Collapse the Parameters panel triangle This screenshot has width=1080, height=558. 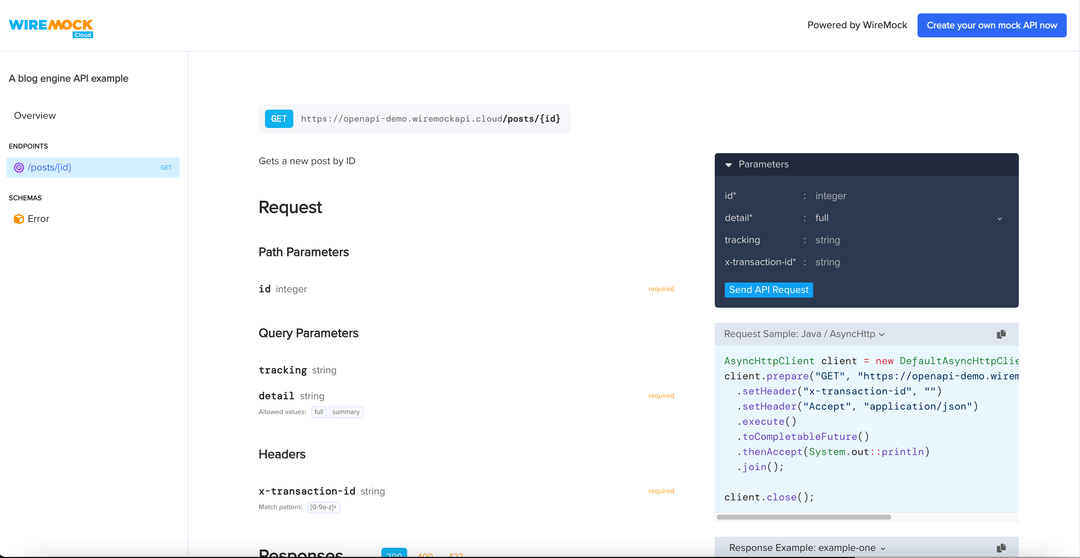tap(728, 165)
